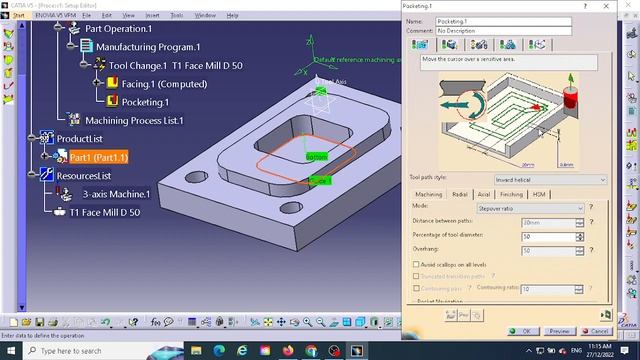Expand the Part1 (Part1.1) node
Viewport: 640px width, 360px height.
[44, 156]
